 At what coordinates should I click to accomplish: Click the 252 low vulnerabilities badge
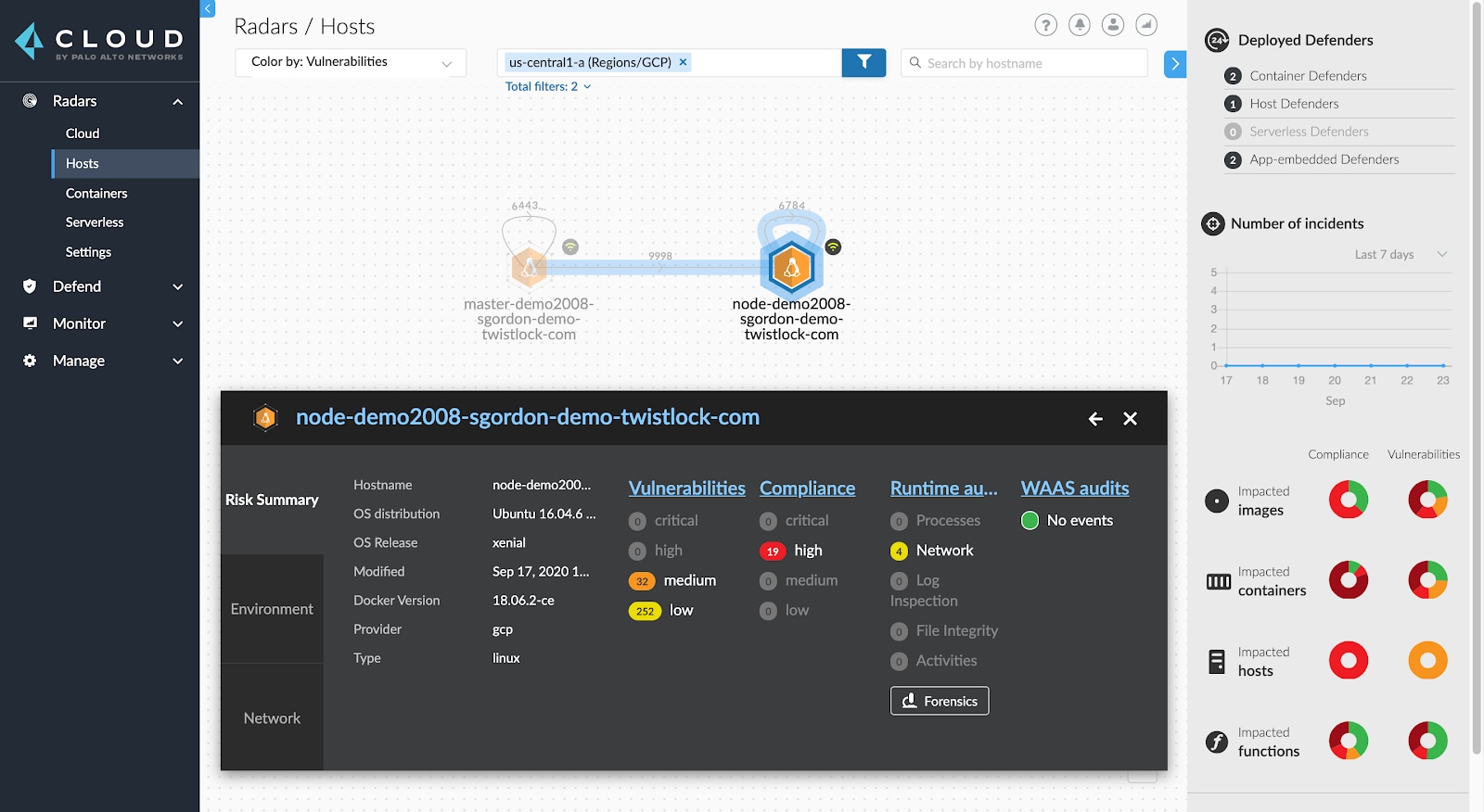[x=645, y=611]
